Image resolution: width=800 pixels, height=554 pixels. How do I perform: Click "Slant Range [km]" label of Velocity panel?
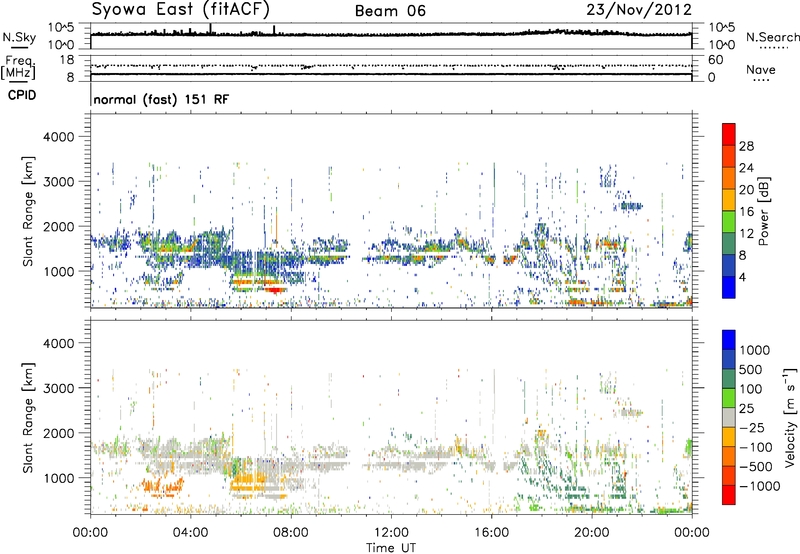click(x=28, y=417)
